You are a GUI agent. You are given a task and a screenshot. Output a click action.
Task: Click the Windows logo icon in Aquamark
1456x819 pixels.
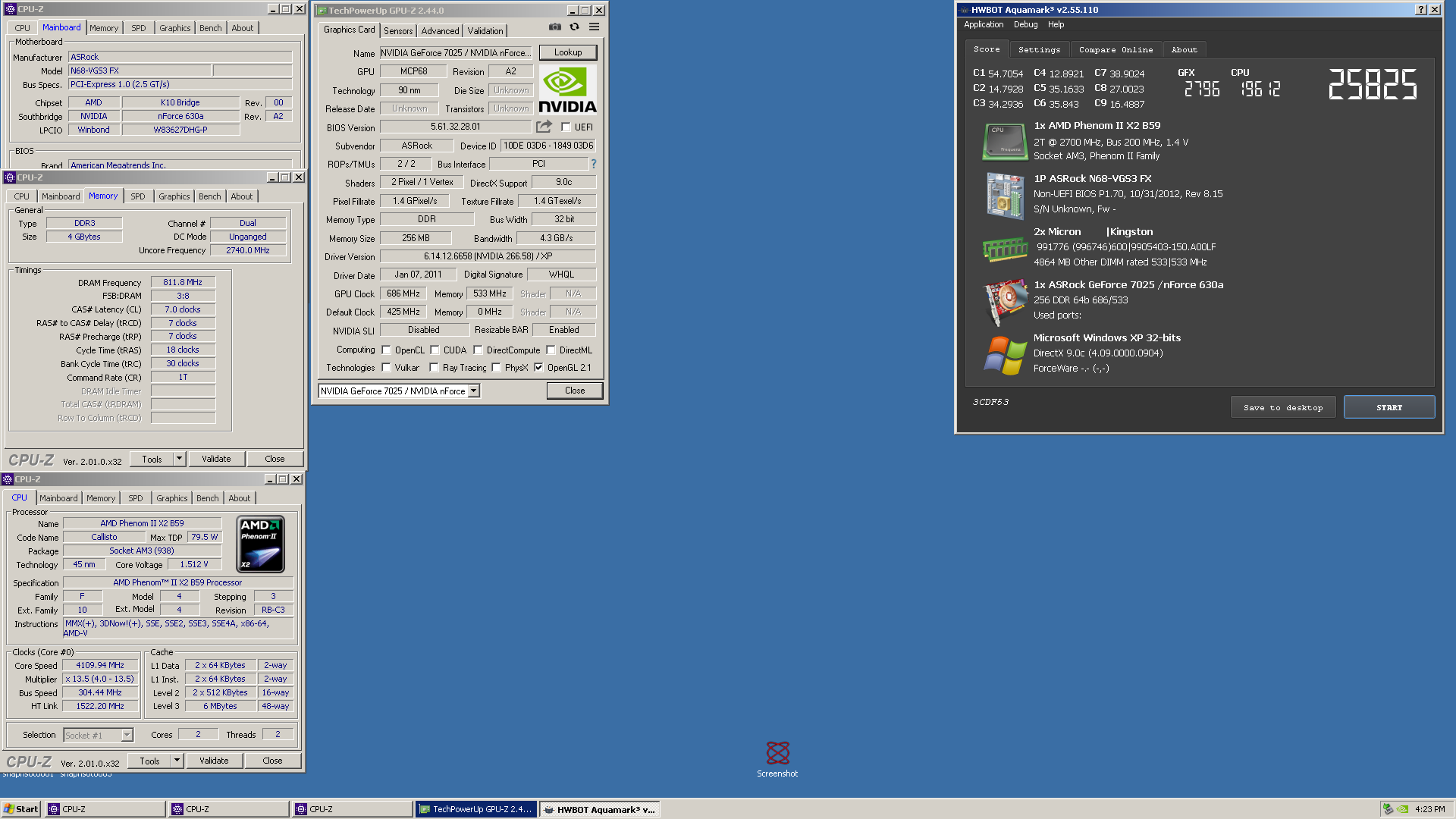[1005, 355]
